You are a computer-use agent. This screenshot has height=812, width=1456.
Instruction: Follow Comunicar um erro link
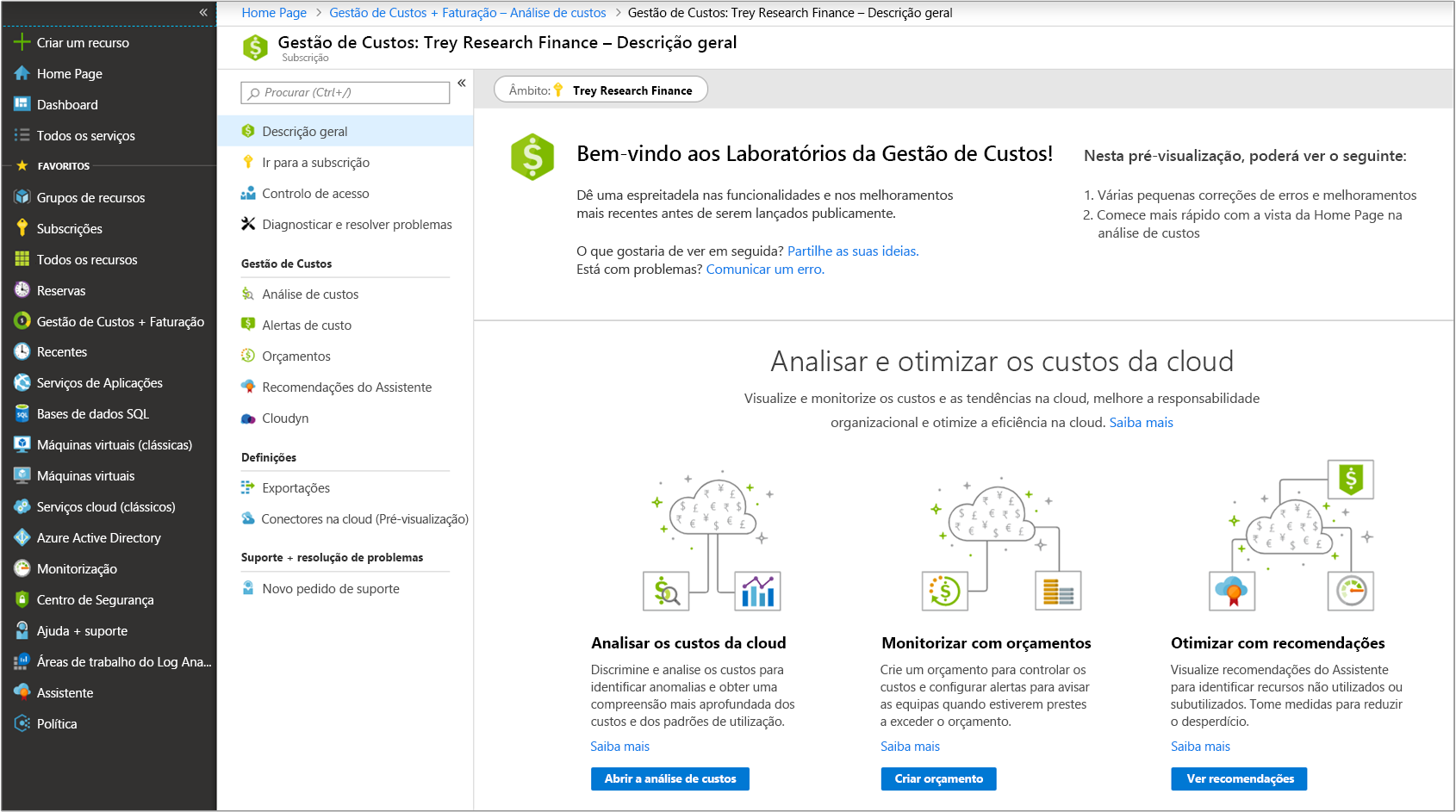click(x=765, y=269)
